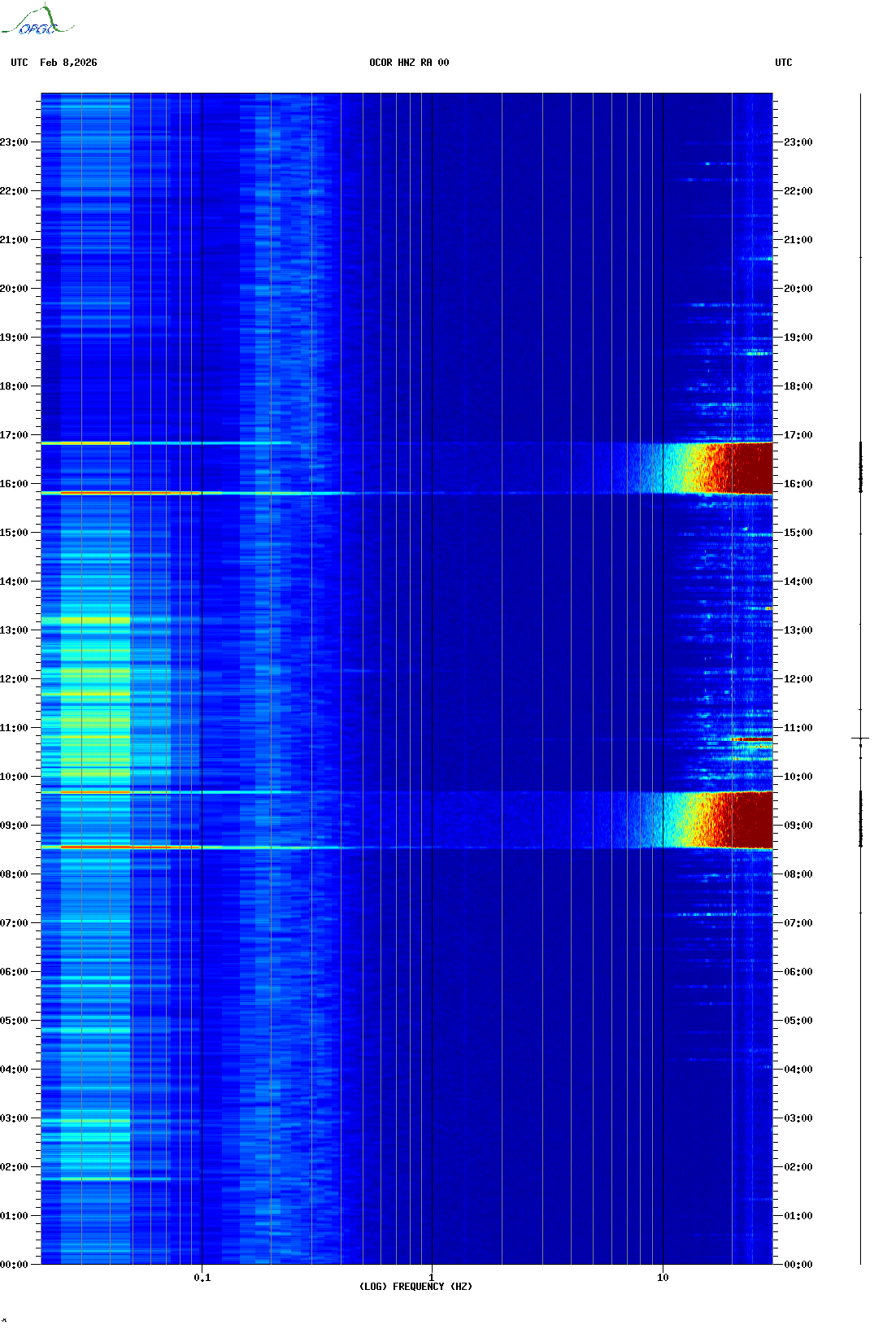Click the left axis 04:00 time label

coord(14,1070)
